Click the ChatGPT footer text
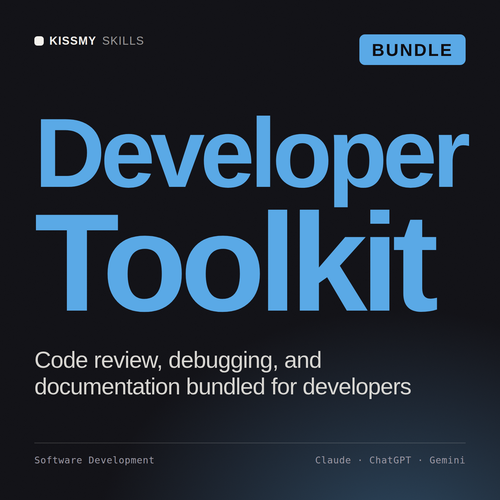The height and width of the screenshot is (500, 500). coord(390,460)
